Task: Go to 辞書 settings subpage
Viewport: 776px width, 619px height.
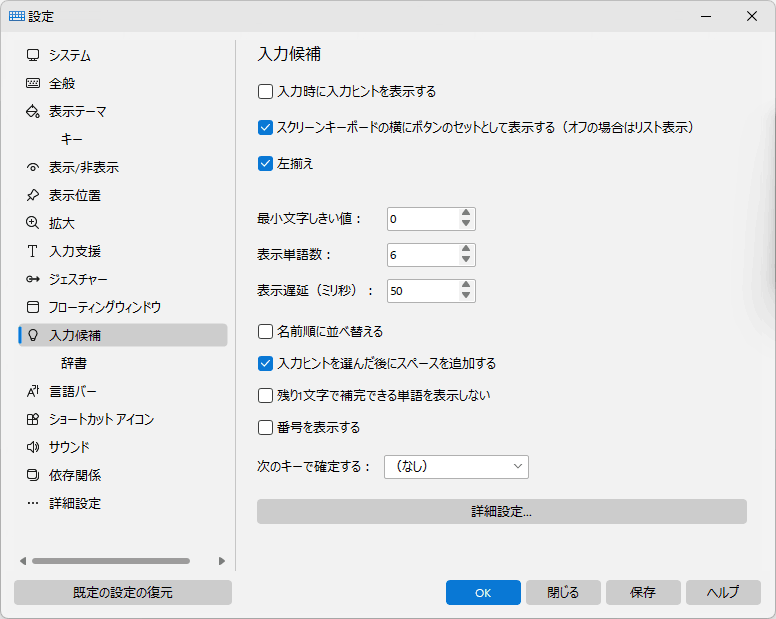Action: [x=74, y=363]
